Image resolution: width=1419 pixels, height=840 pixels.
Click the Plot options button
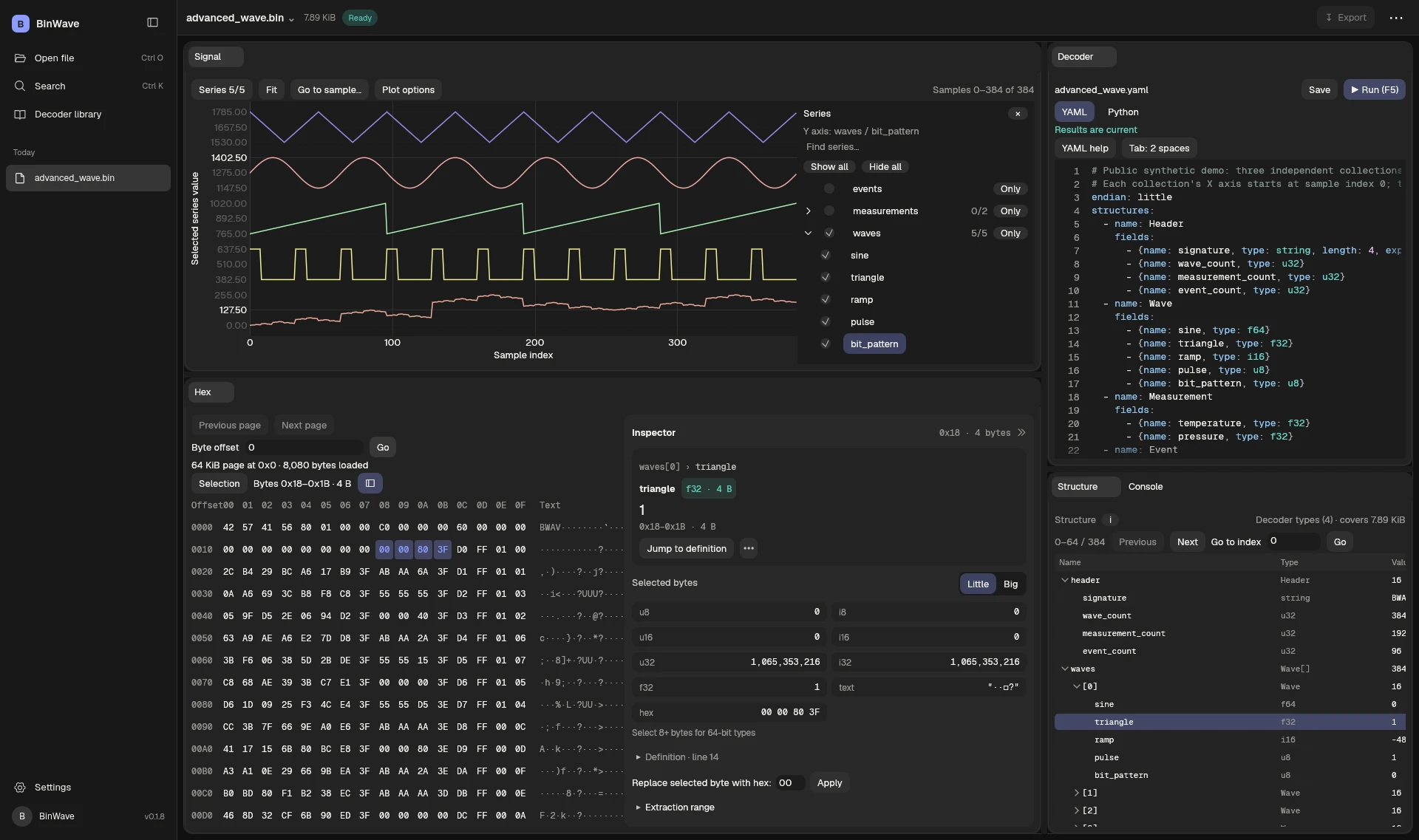pos(408,90)
